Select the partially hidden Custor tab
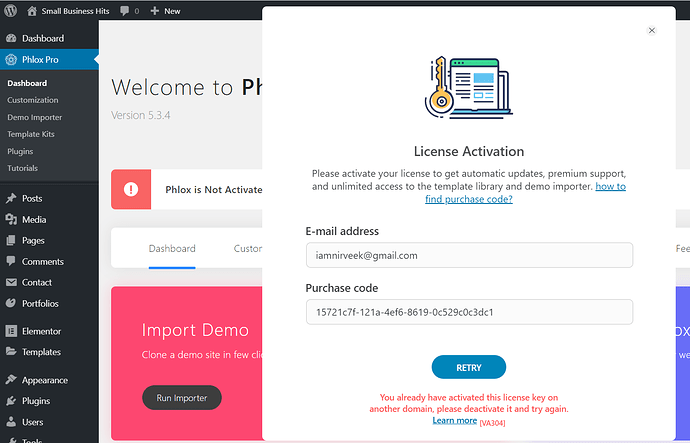Screen dimensions: 690x443 click(x=248, y=249)
